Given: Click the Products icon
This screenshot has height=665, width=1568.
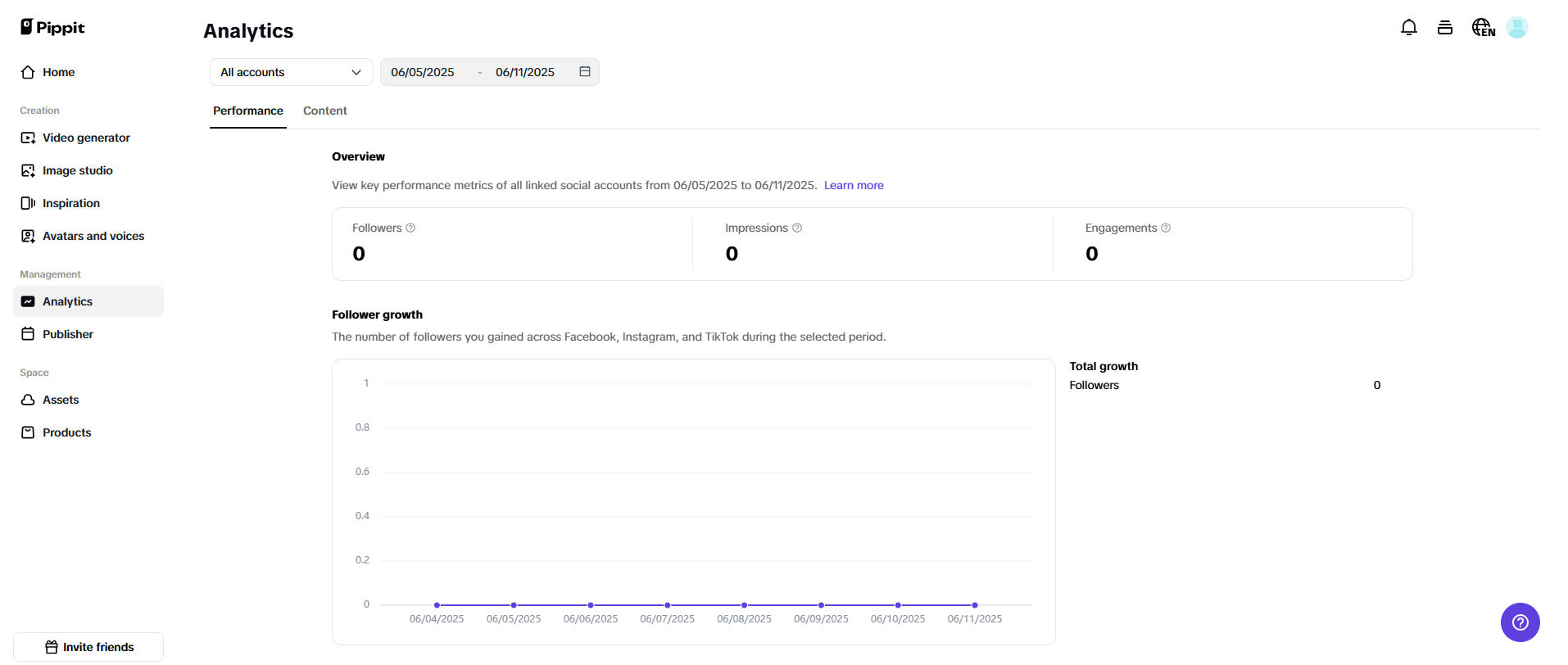Looking at the screenshot, I should [x=28, y=432].
